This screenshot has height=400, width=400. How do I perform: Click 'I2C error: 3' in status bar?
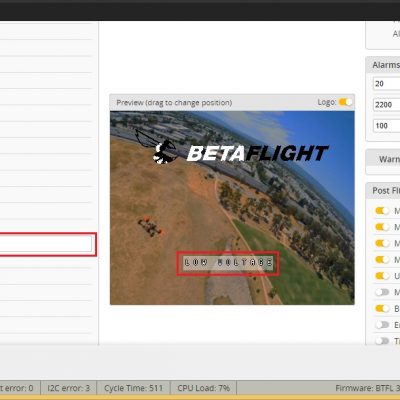(69, 388)
